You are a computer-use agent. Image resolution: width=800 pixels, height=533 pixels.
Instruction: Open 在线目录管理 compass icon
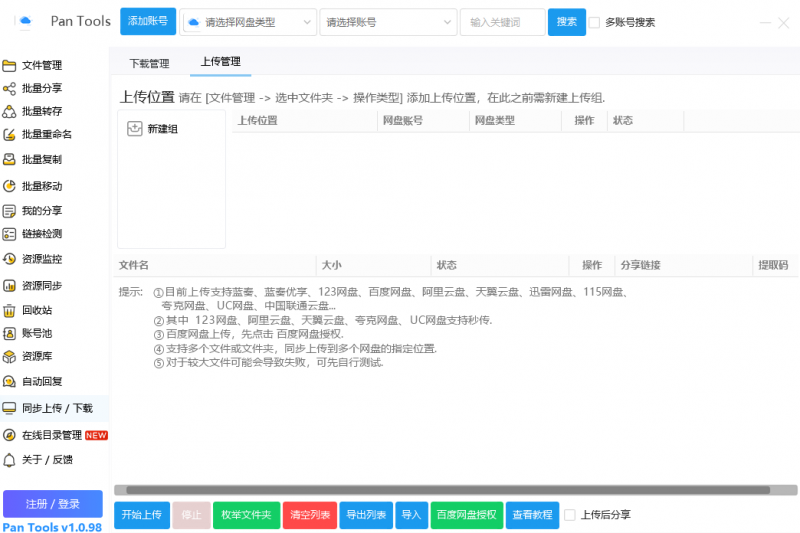tap(9, 435)
